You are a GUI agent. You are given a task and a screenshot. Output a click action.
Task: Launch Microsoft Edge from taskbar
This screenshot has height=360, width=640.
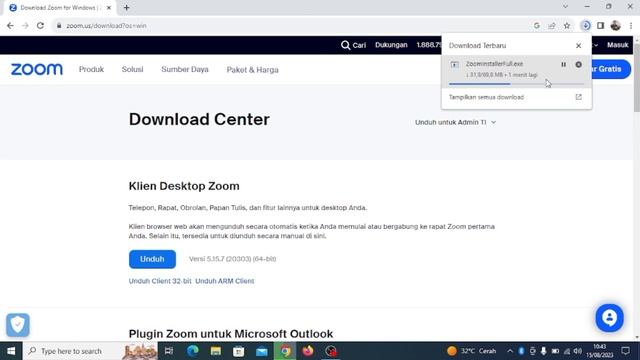pos(193,351)
